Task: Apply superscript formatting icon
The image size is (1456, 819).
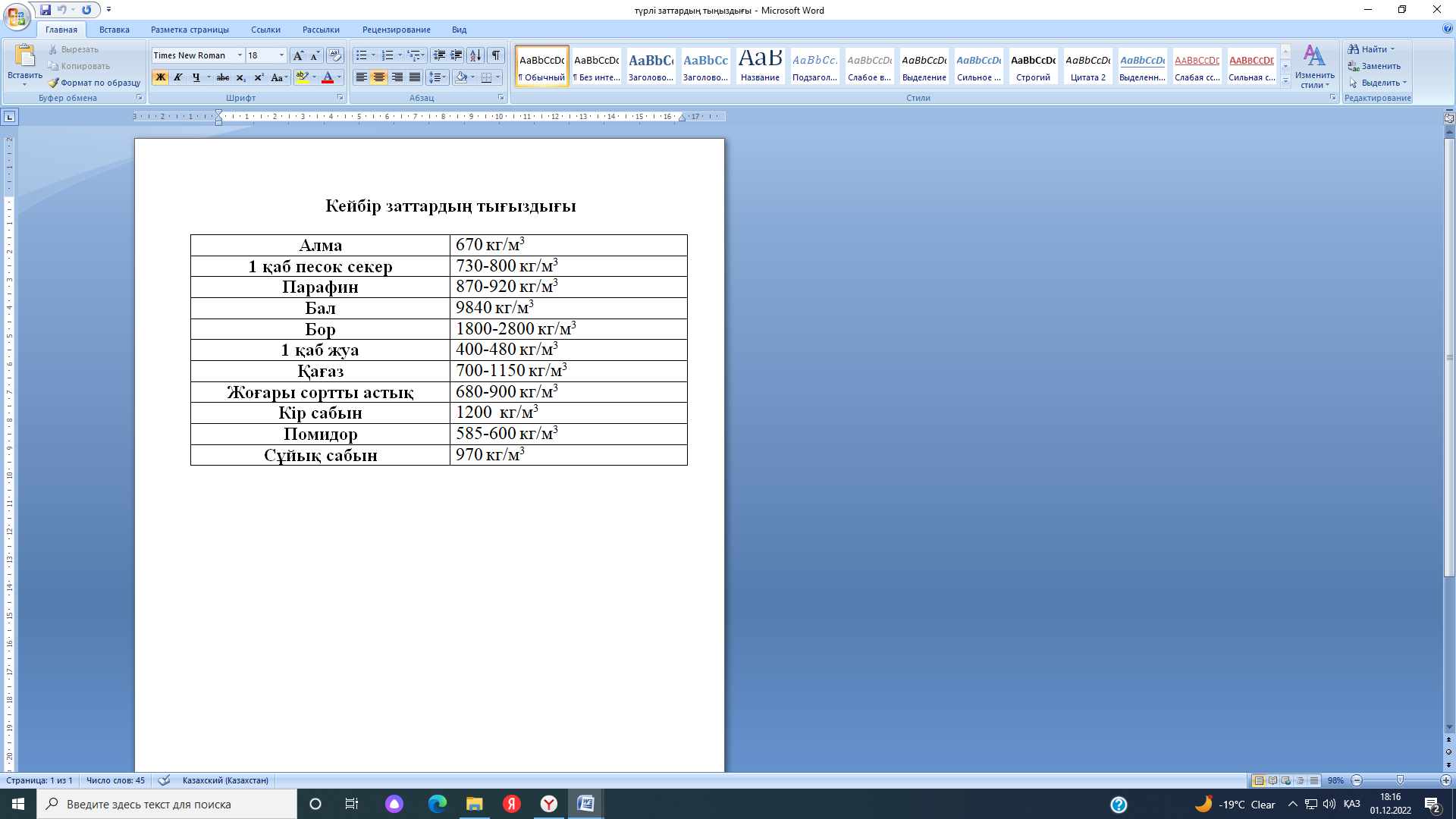Action: (x=259, y=77)
